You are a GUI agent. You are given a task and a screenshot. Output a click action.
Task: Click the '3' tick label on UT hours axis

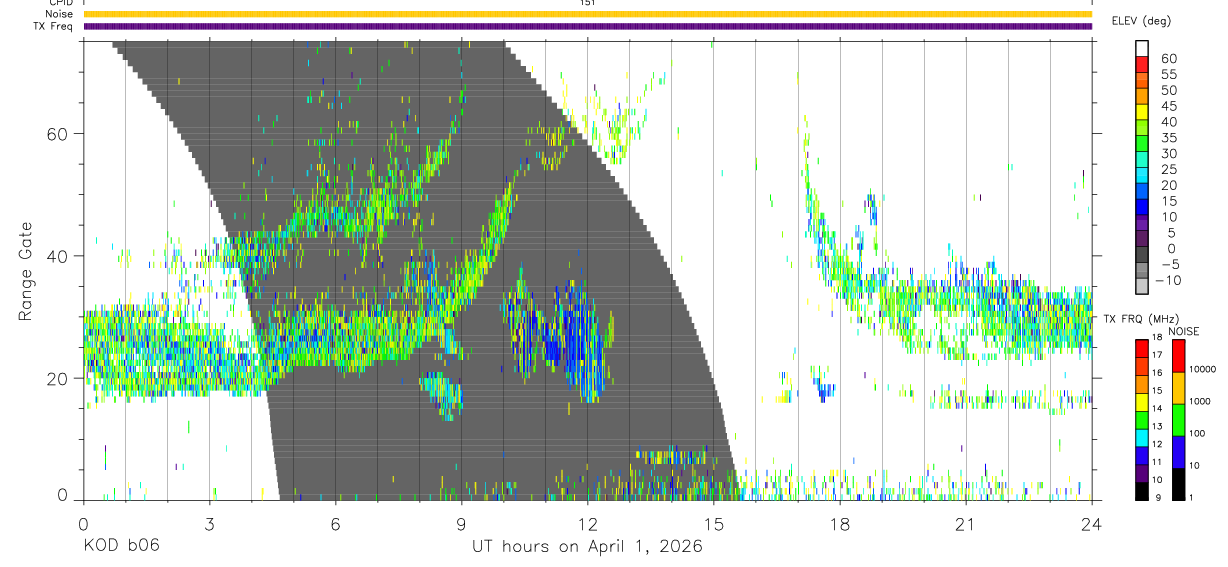click(209, 523)
